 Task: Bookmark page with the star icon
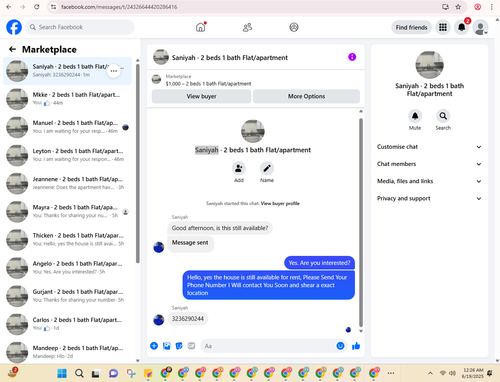[x=458, y=7]
